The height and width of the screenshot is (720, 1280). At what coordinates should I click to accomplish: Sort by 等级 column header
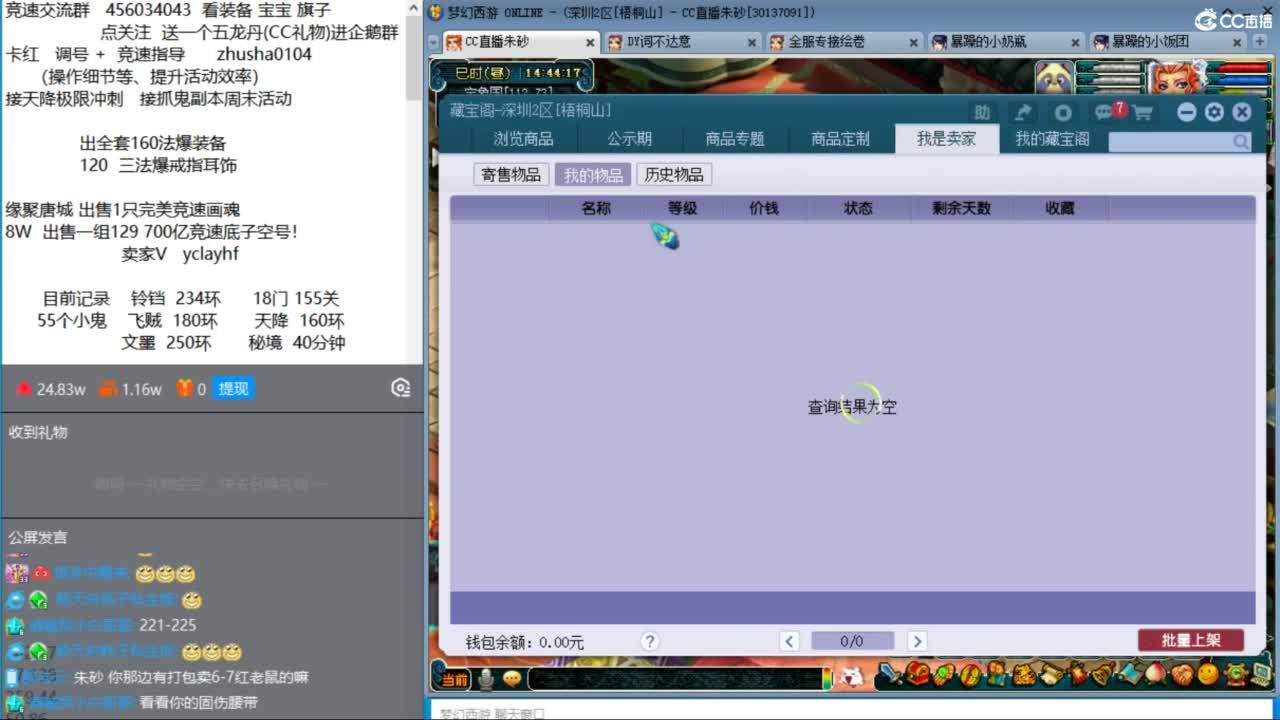tap(683, 208)
